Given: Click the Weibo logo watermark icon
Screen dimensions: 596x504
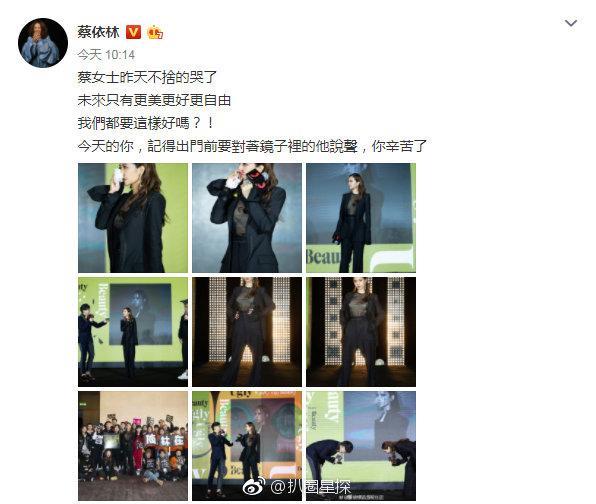Looking at the screenshot, I should tap(254, 486).
